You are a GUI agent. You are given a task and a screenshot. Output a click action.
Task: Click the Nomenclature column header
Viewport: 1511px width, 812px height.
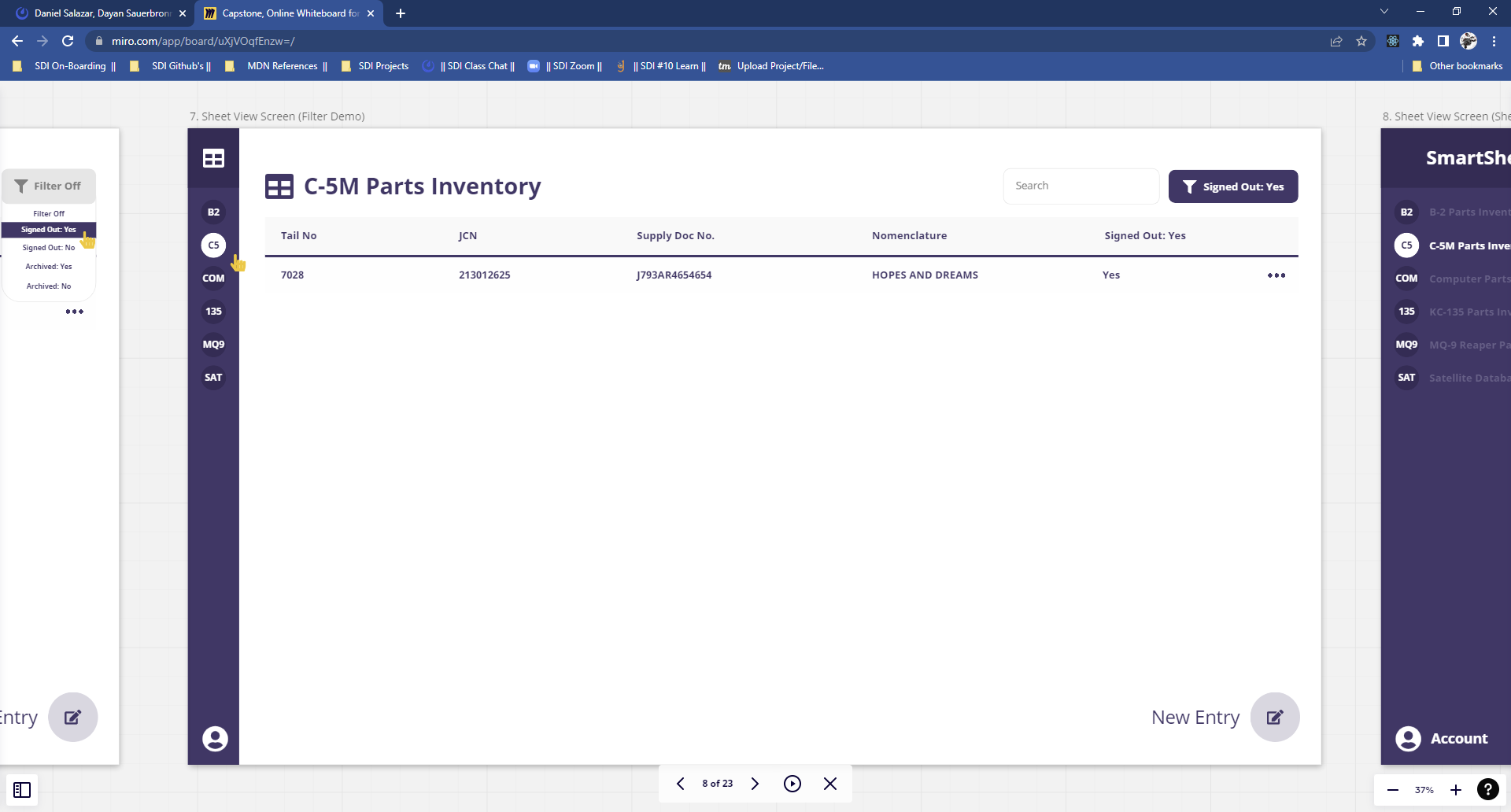tap(909, 235)
